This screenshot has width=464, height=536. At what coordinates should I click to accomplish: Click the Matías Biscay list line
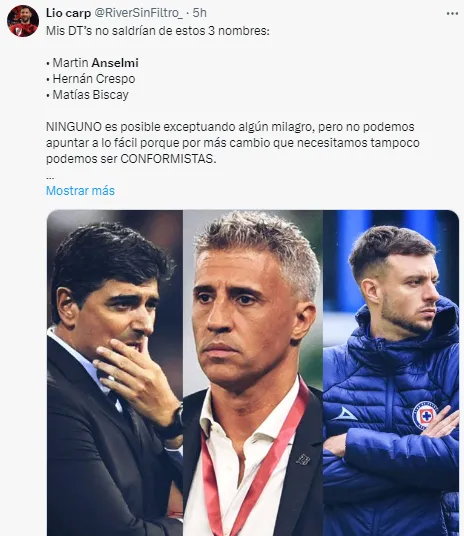87,95
